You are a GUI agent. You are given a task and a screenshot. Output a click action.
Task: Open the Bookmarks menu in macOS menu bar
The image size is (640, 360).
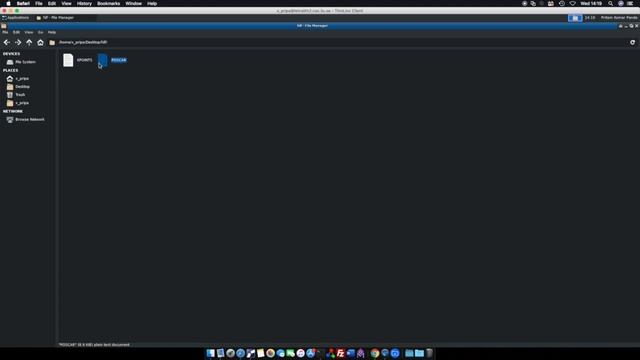pyautogui.click(x=109, y=3)
